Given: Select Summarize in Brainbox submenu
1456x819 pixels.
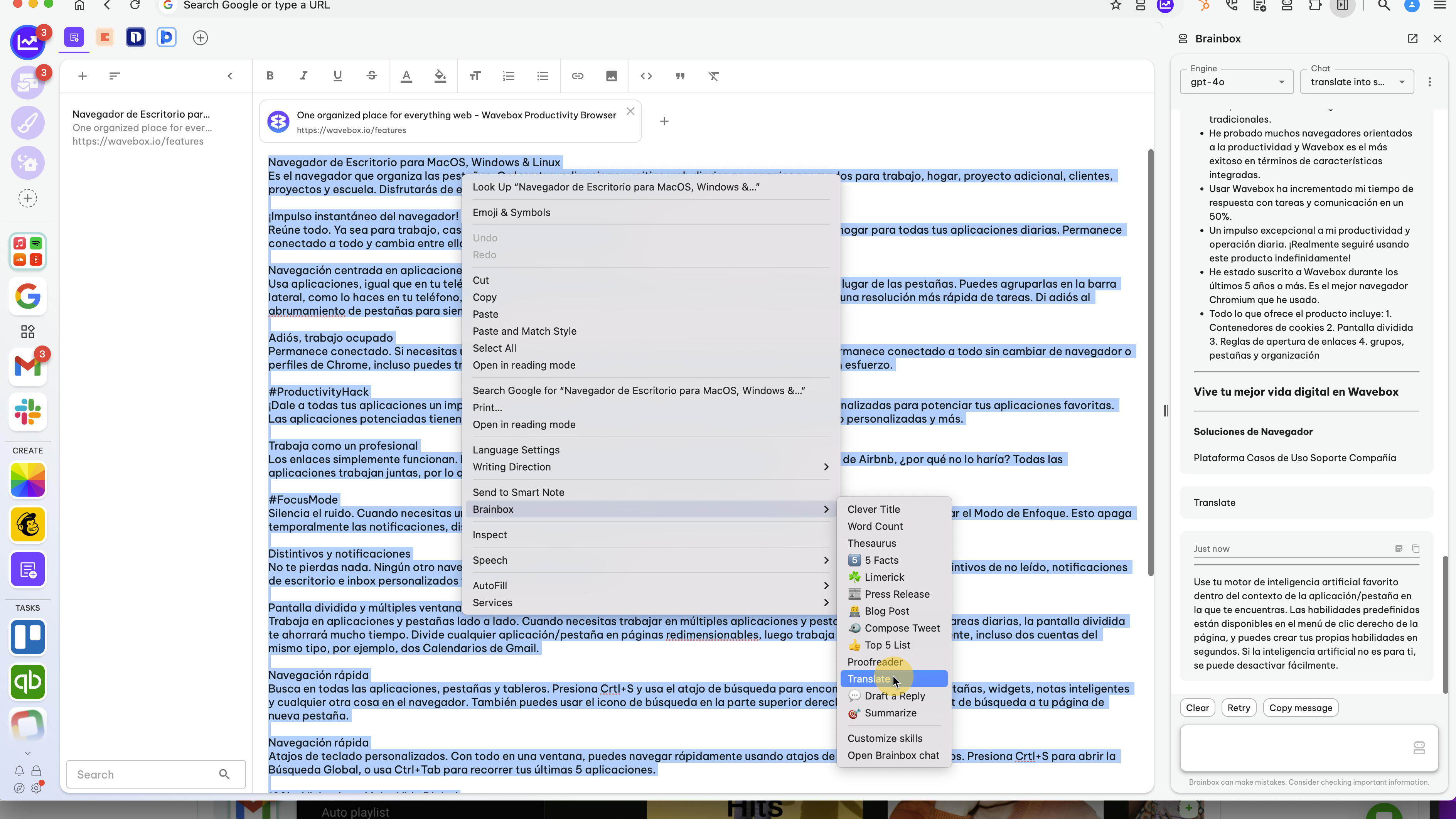Looking at the screenshot, I should (x=893, y=713).
